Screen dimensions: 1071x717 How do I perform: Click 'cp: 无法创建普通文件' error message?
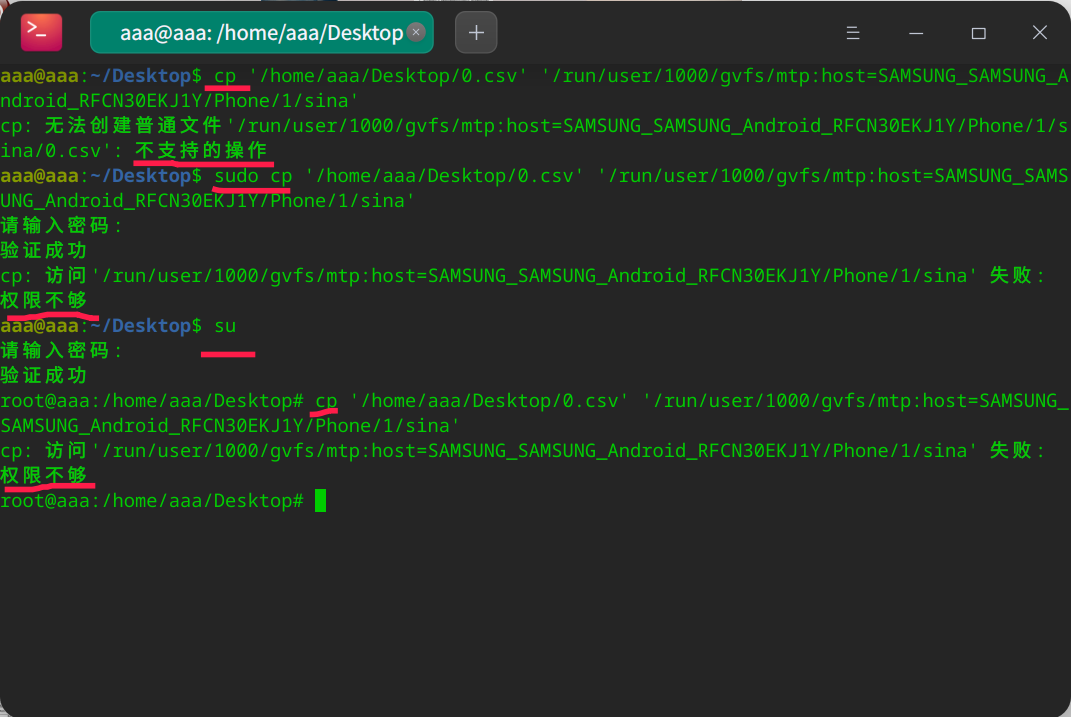[x=111, y=126]
